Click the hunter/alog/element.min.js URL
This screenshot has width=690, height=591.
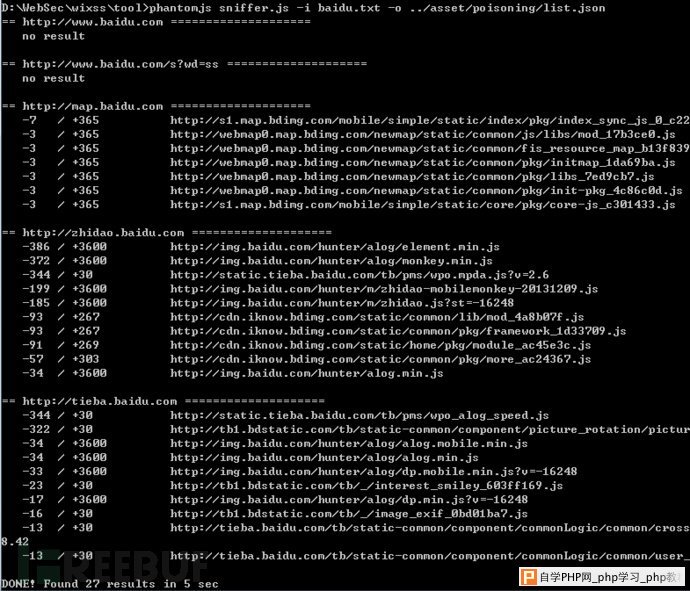coord(335,246)
